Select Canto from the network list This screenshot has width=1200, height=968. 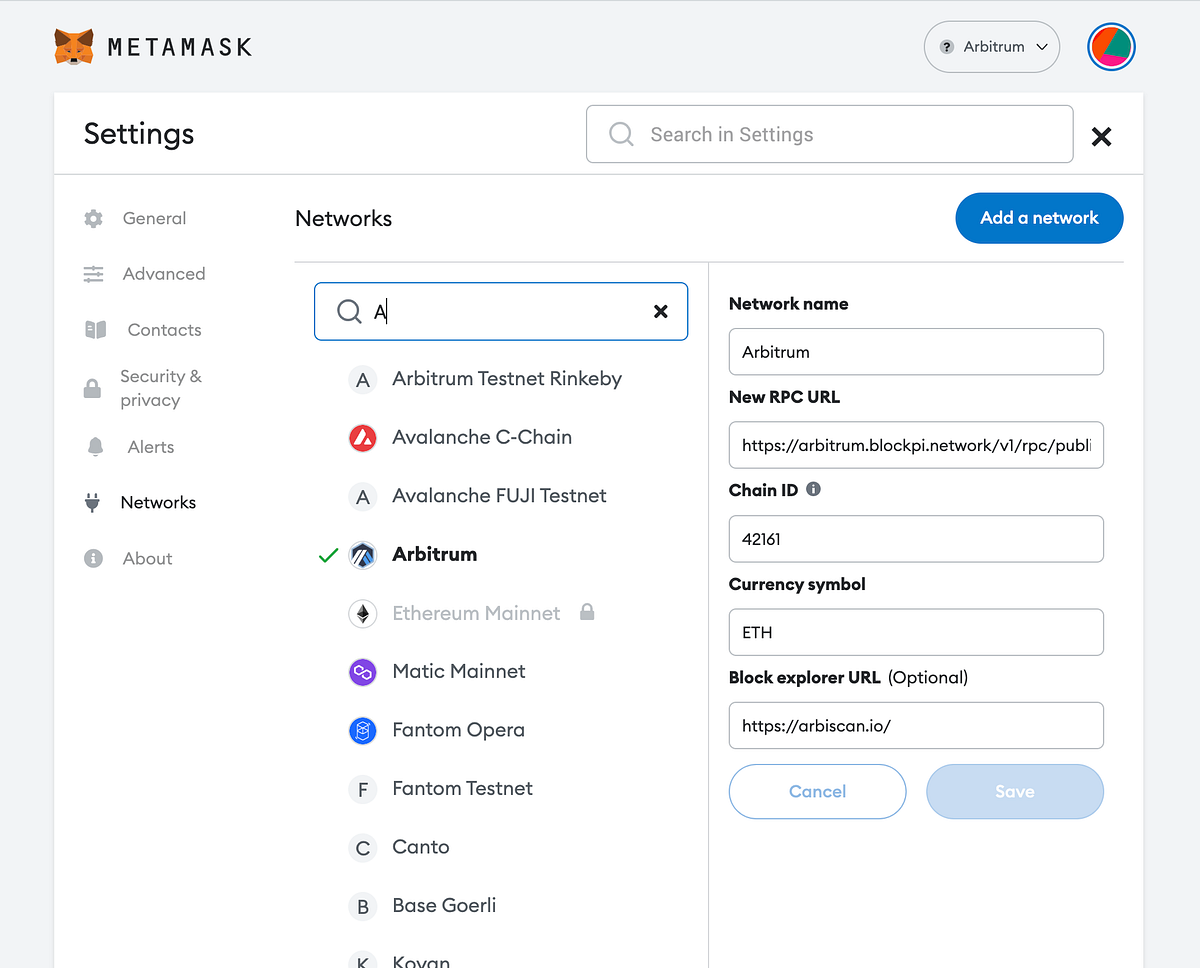[421, 847]
